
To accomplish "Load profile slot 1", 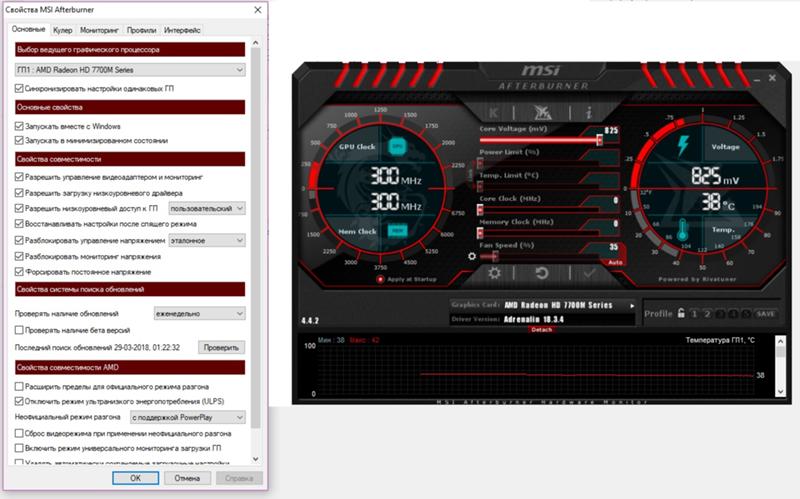I will (x=694, y=314).
